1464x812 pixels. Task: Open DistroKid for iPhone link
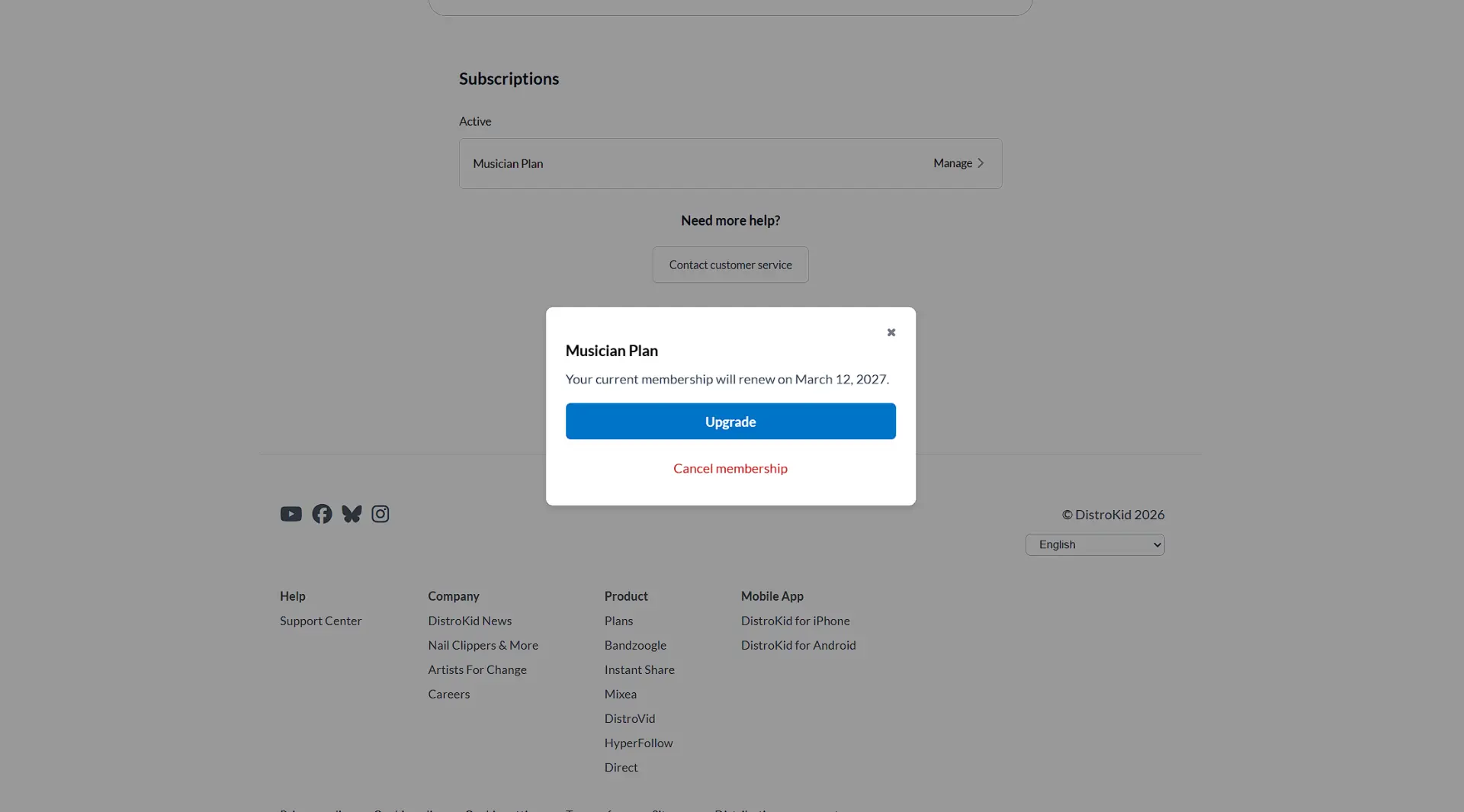coord(795,621)
